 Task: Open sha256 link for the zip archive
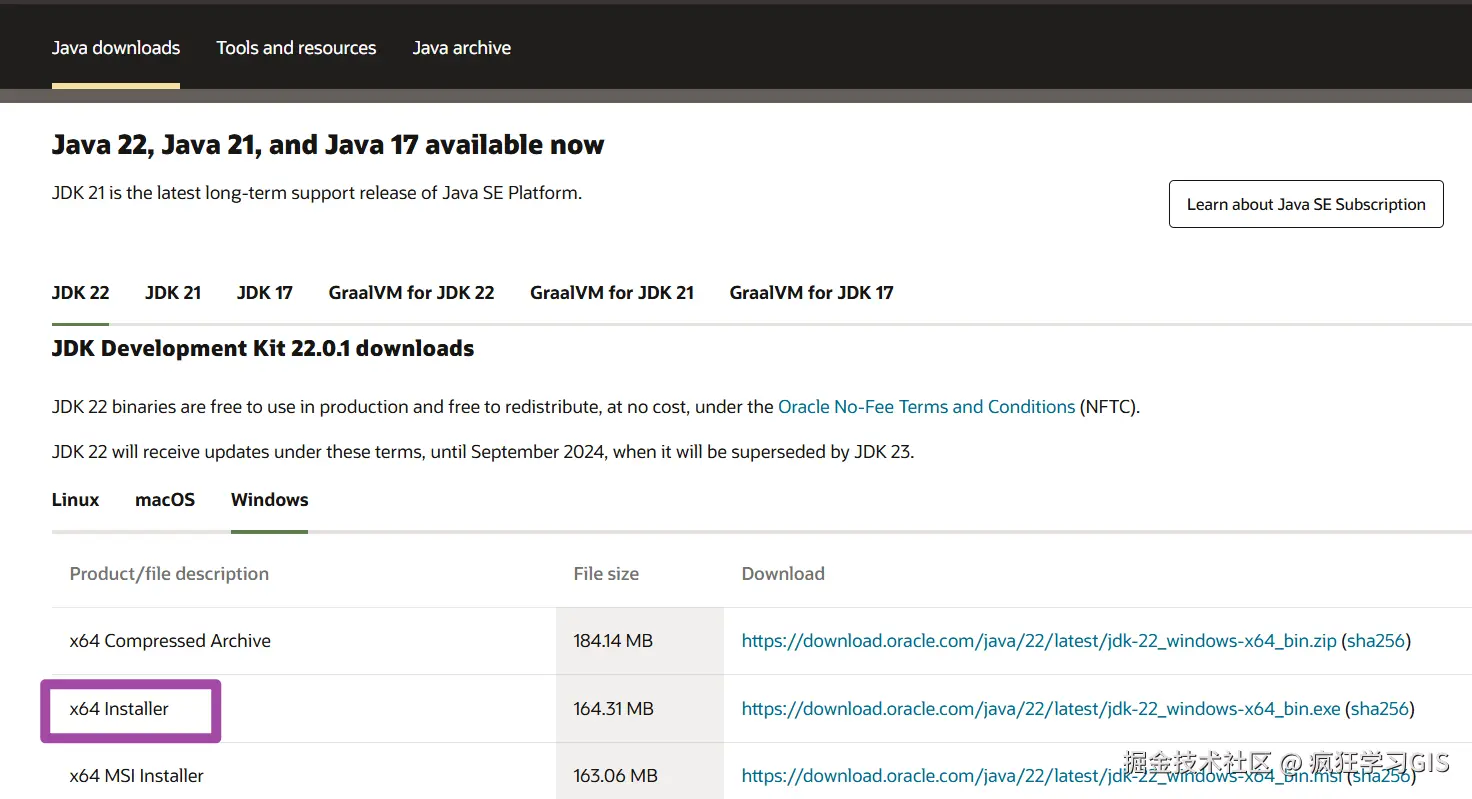click(1376, 641)
